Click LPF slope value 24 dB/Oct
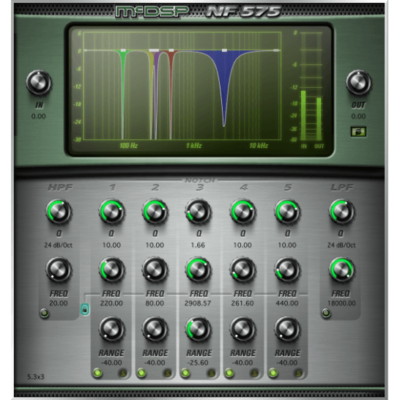Screen dimensions: 400x400 tap(341, 245)
